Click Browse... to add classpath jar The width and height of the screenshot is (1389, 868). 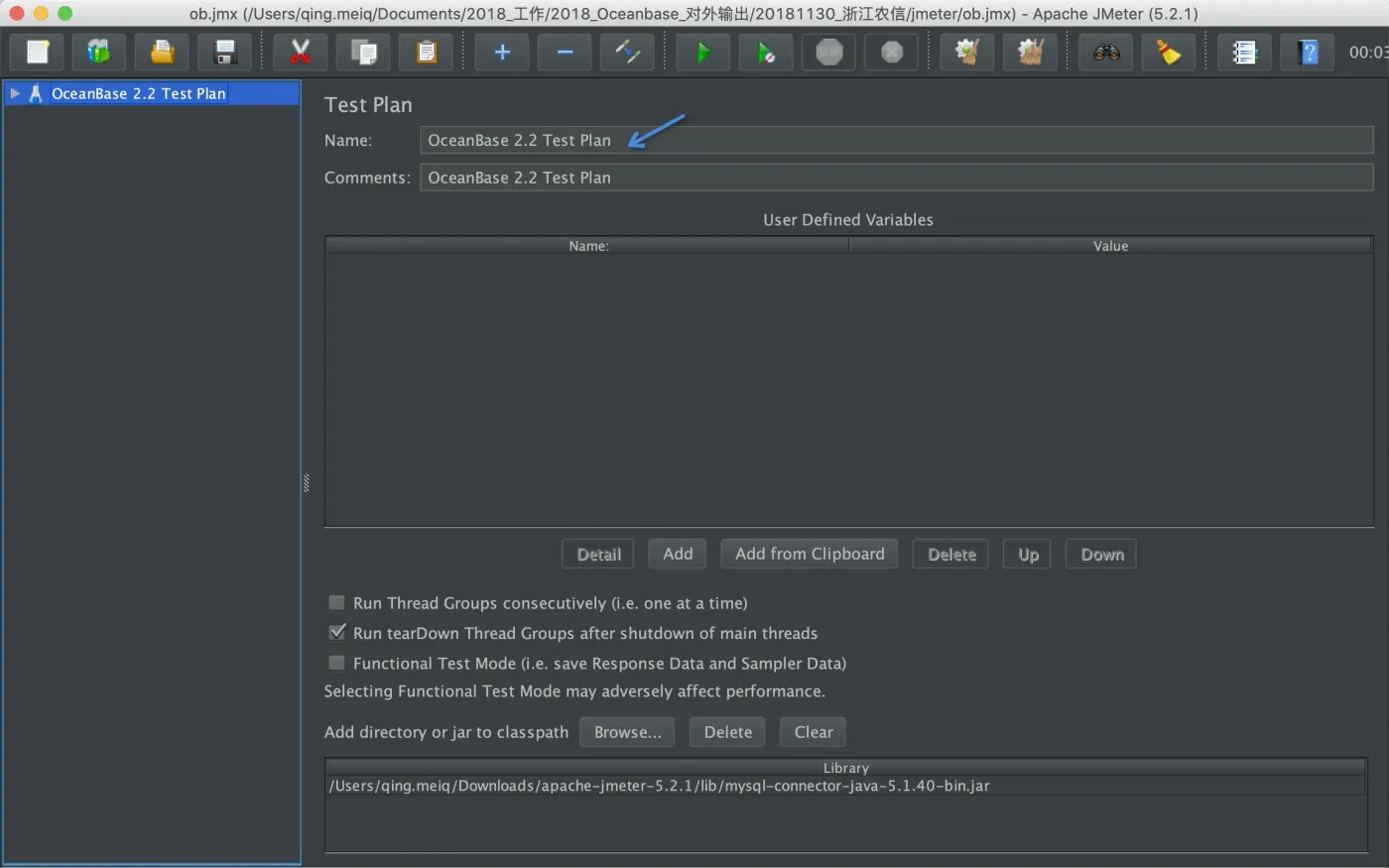coord(627,732)
